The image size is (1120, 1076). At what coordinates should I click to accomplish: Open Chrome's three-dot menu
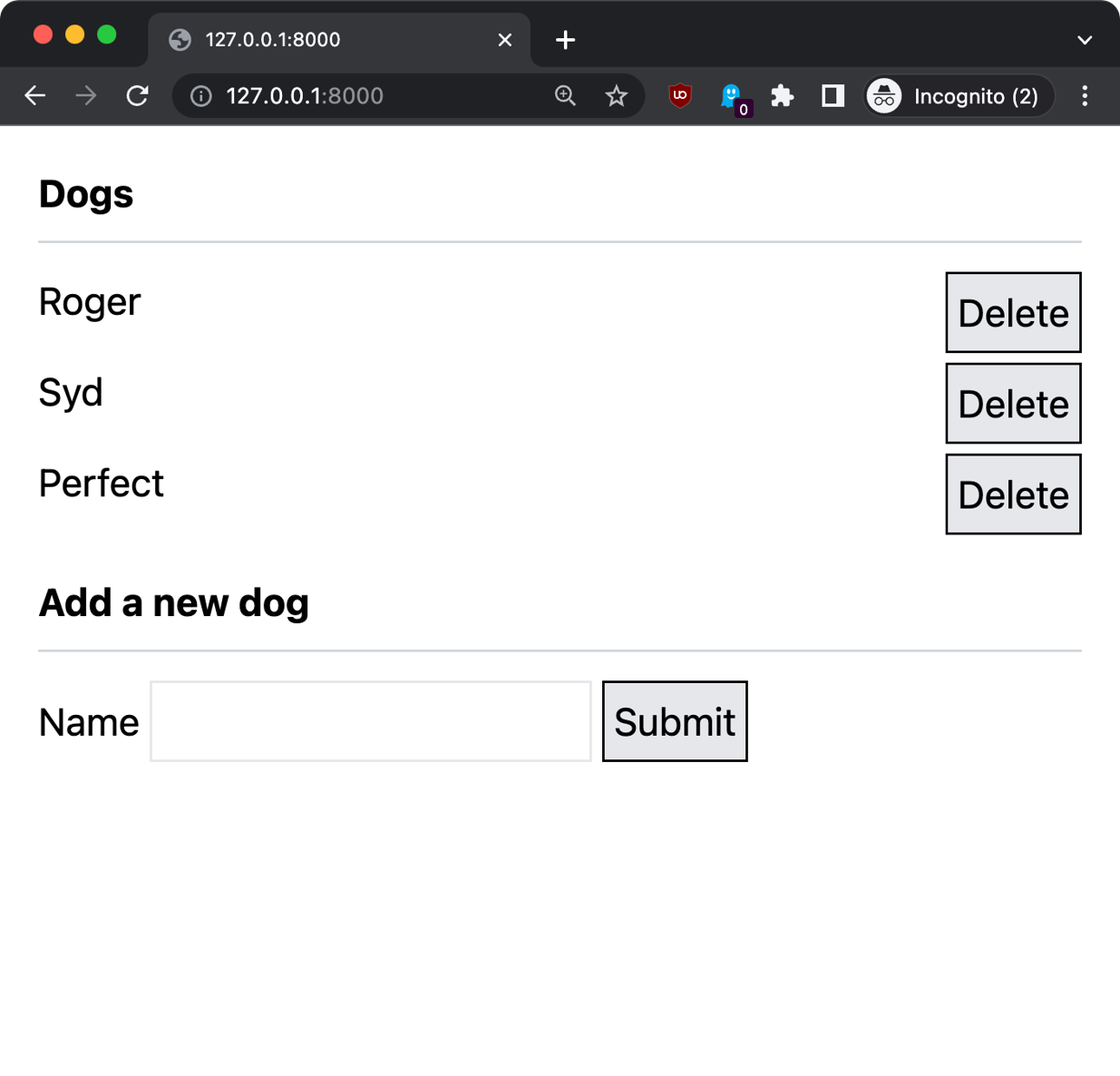(1085, 96)
